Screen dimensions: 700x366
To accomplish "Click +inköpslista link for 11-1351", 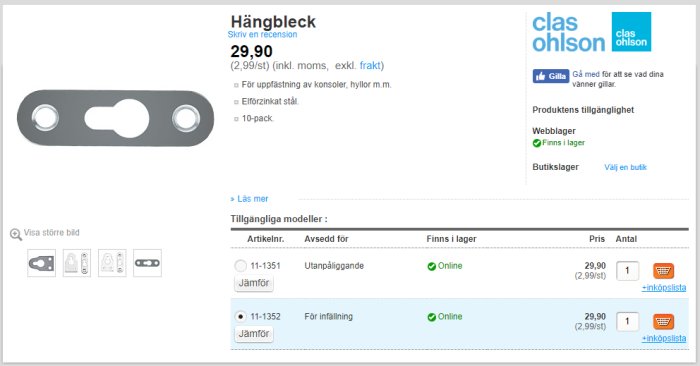I will 664,288.
